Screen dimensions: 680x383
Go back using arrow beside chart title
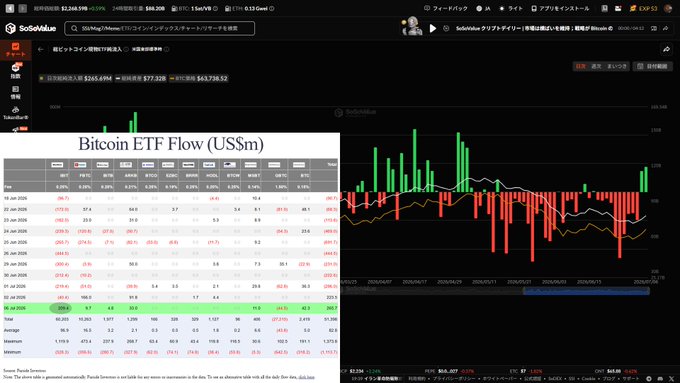[41, 49]
